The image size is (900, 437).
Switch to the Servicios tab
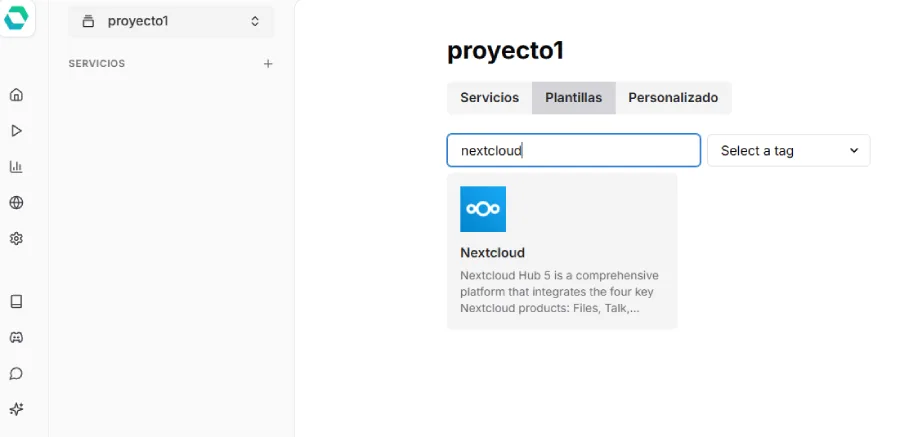(x=489, y=98)
